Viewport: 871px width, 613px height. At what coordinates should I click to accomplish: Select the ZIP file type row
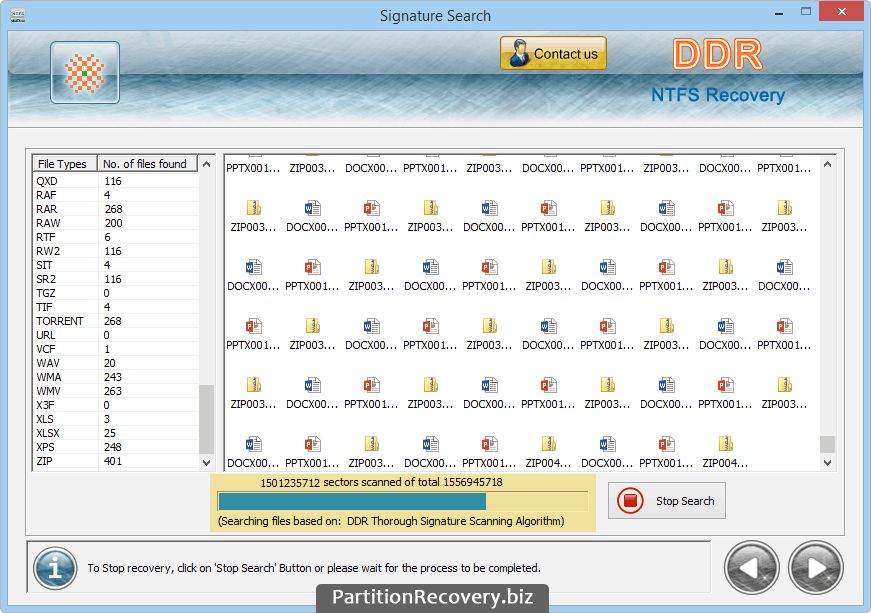[116, 461]
